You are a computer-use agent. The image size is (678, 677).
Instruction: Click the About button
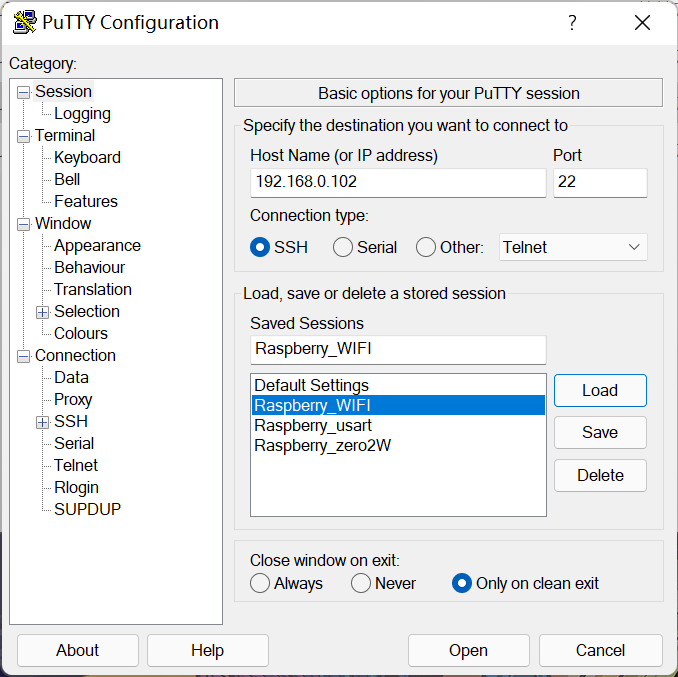click(x=78, y=651)
